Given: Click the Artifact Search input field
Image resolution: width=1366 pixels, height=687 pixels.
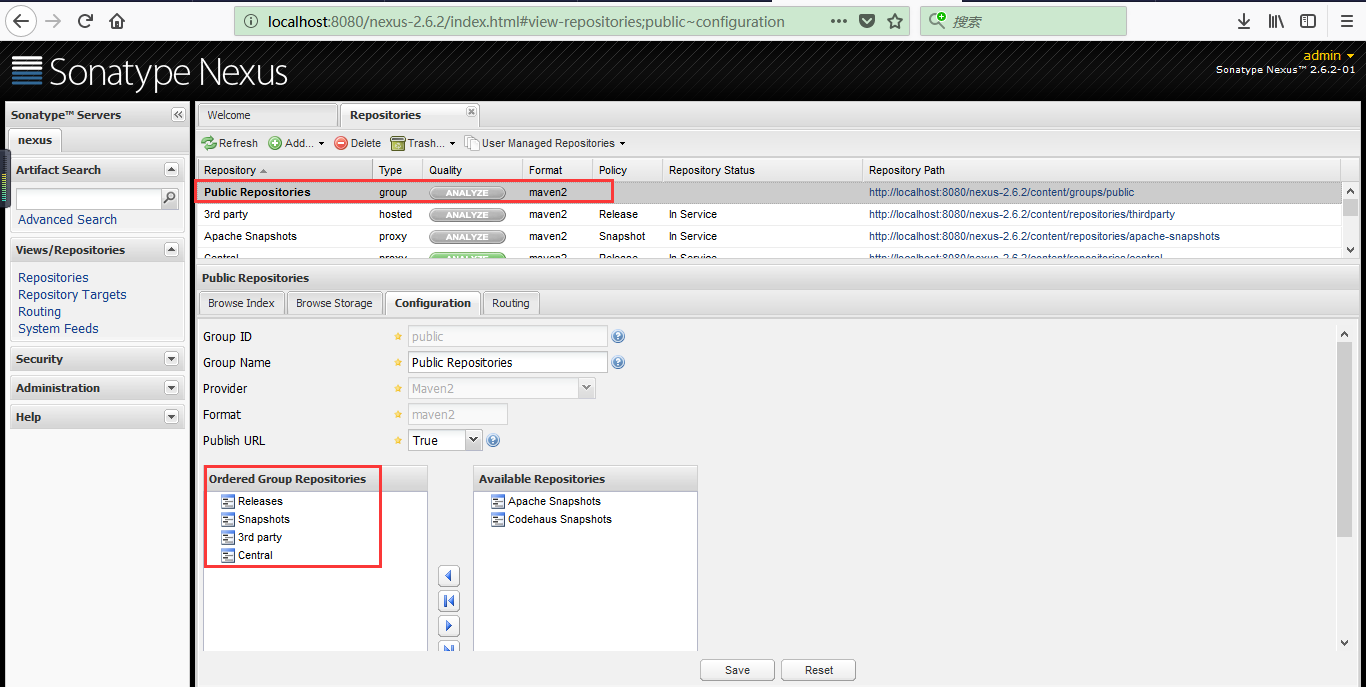Looking at the screenshot, I should [x=88, y=199].
